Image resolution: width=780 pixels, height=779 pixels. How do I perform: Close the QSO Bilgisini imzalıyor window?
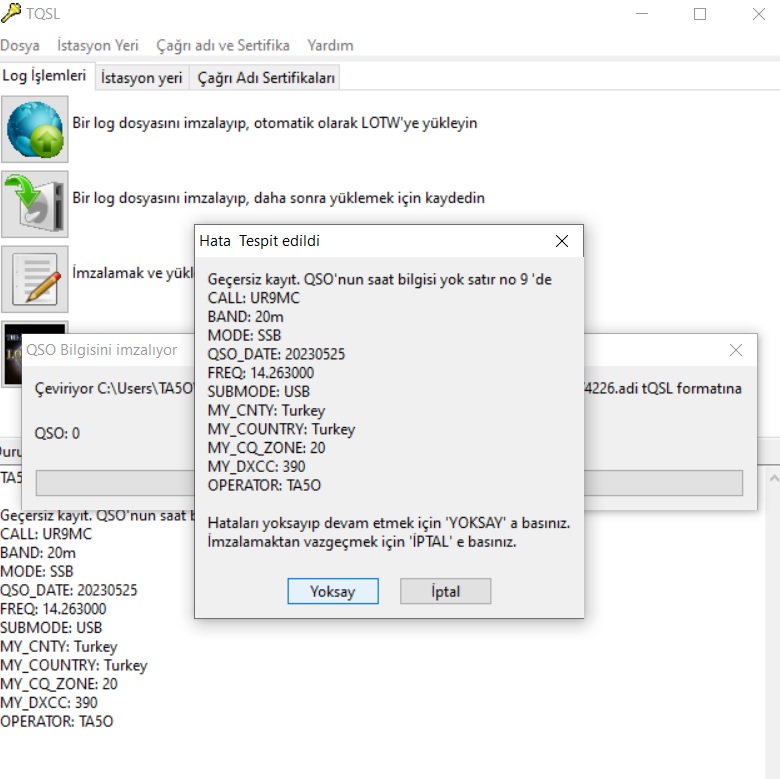pyautogui.click(x=736, y=350)
